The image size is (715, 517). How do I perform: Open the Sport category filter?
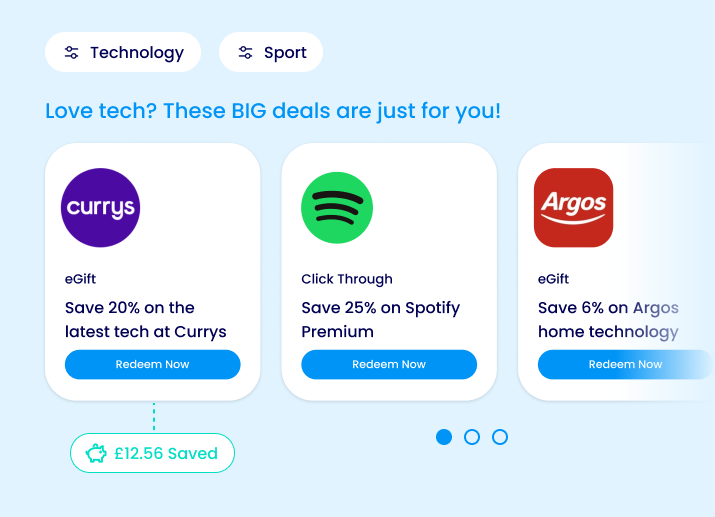coord(271,53)
